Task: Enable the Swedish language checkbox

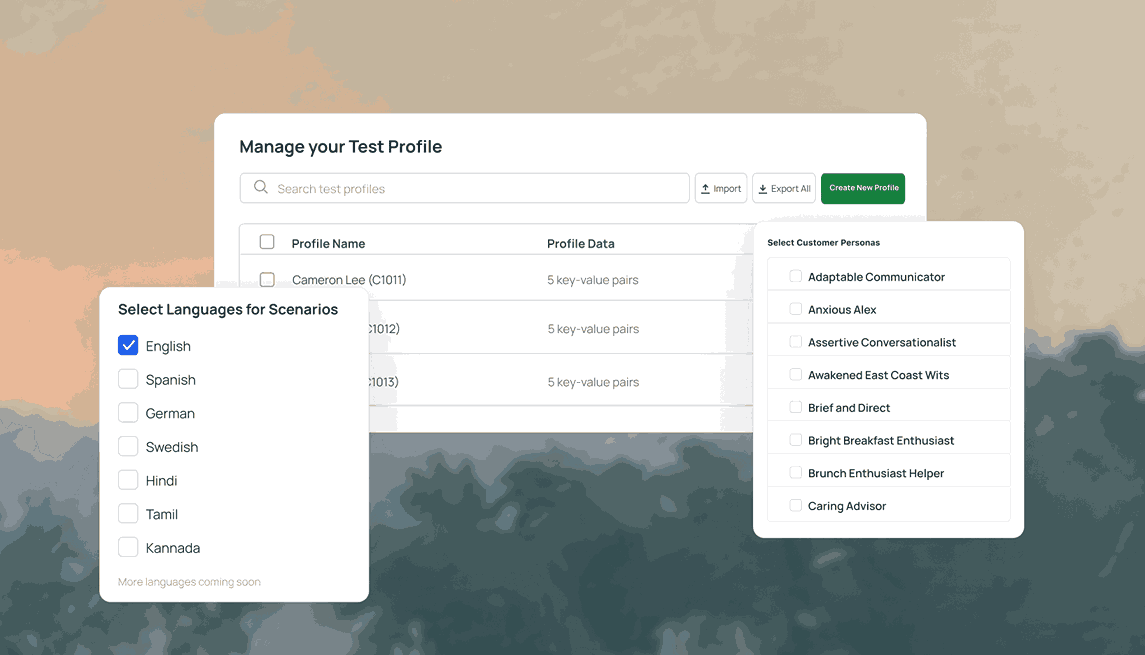Action: point(128,446)
